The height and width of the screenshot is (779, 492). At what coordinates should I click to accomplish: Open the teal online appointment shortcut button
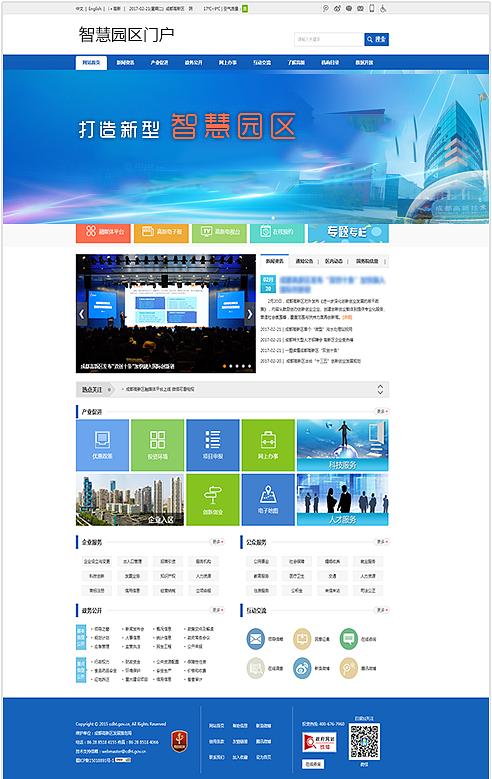[277, 232]
